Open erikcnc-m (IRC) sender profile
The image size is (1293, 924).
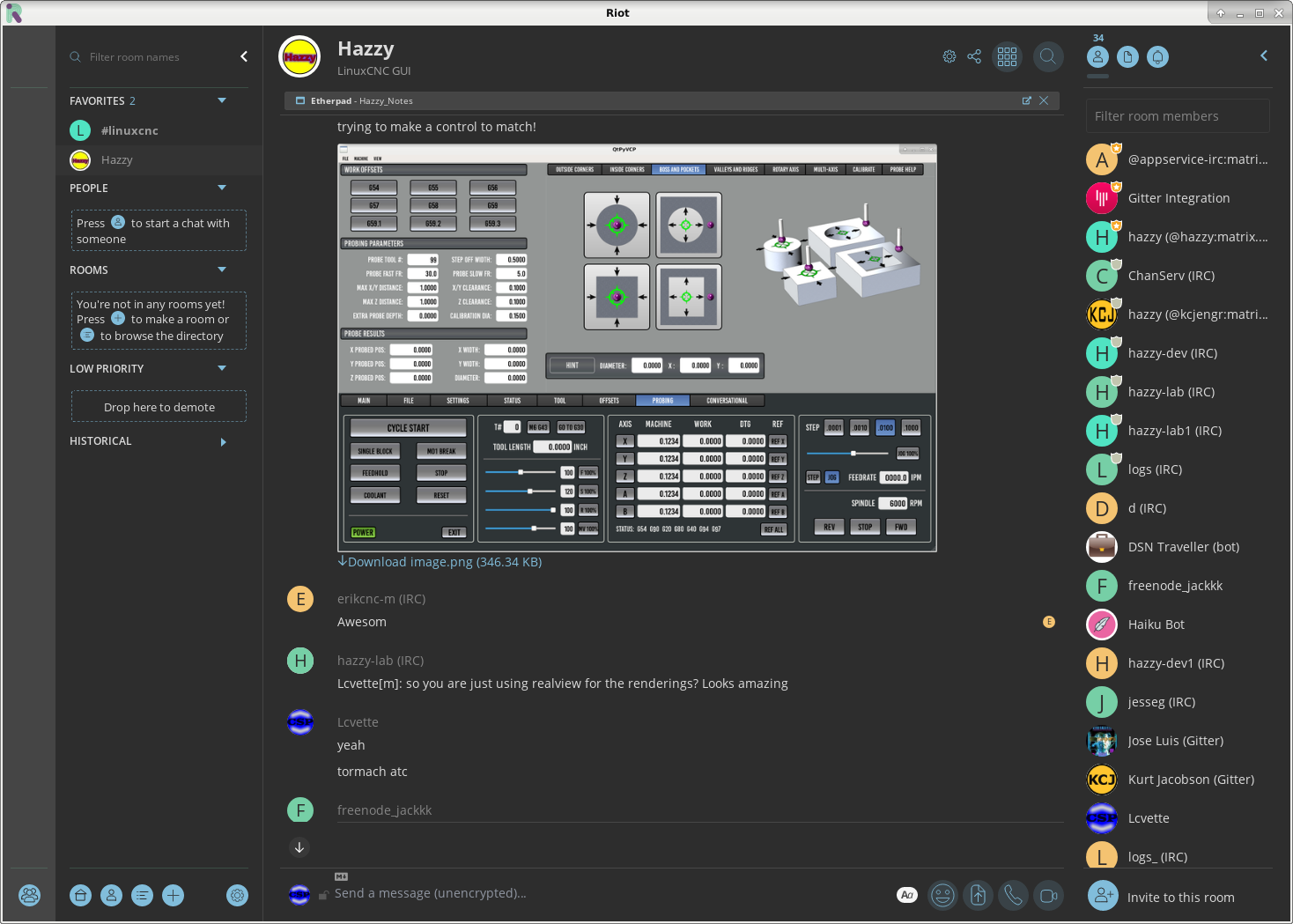point(381,599)
